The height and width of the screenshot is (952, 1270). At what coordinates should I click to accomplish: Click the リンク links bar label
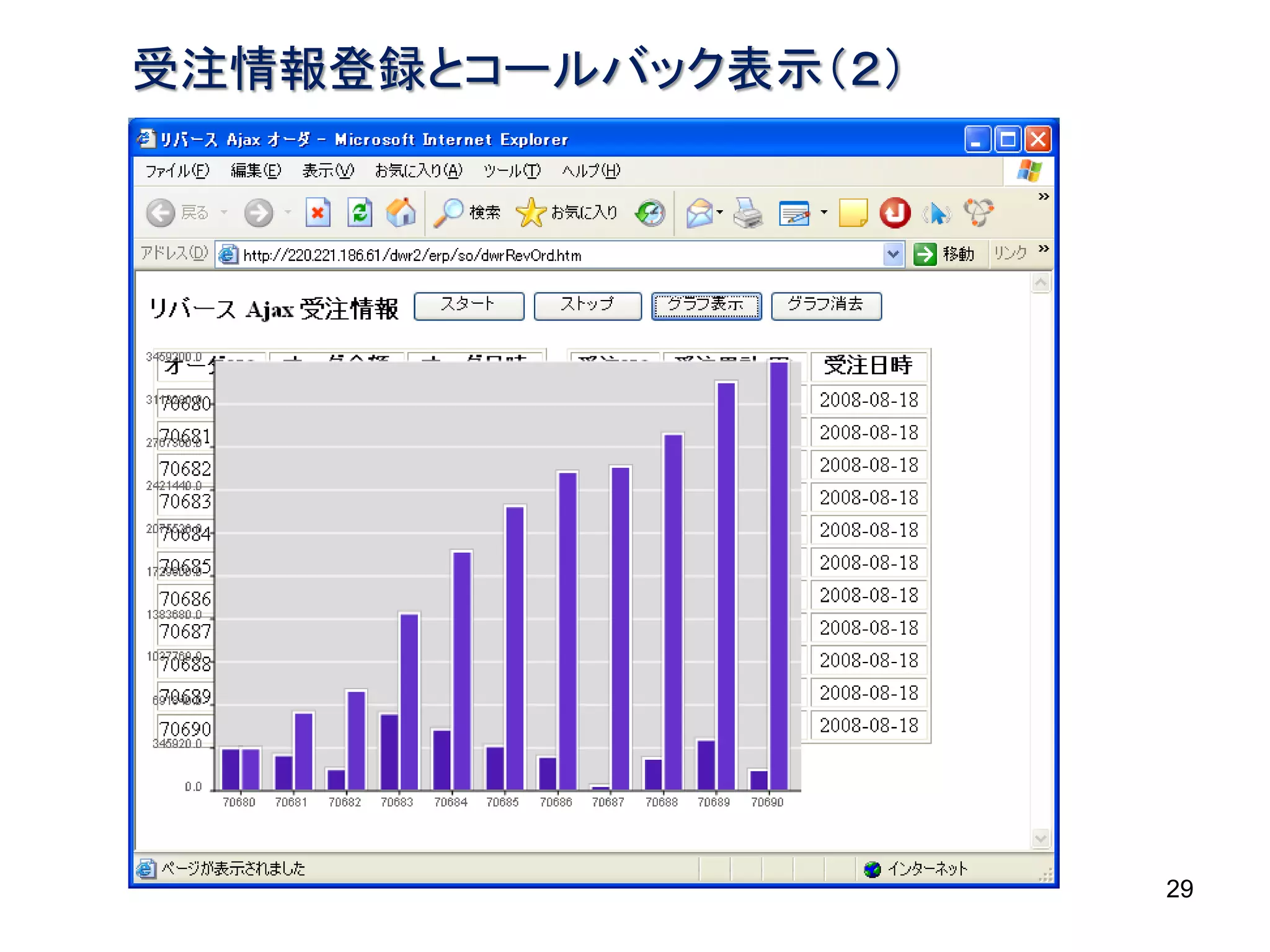click(x=1010, y=253)
